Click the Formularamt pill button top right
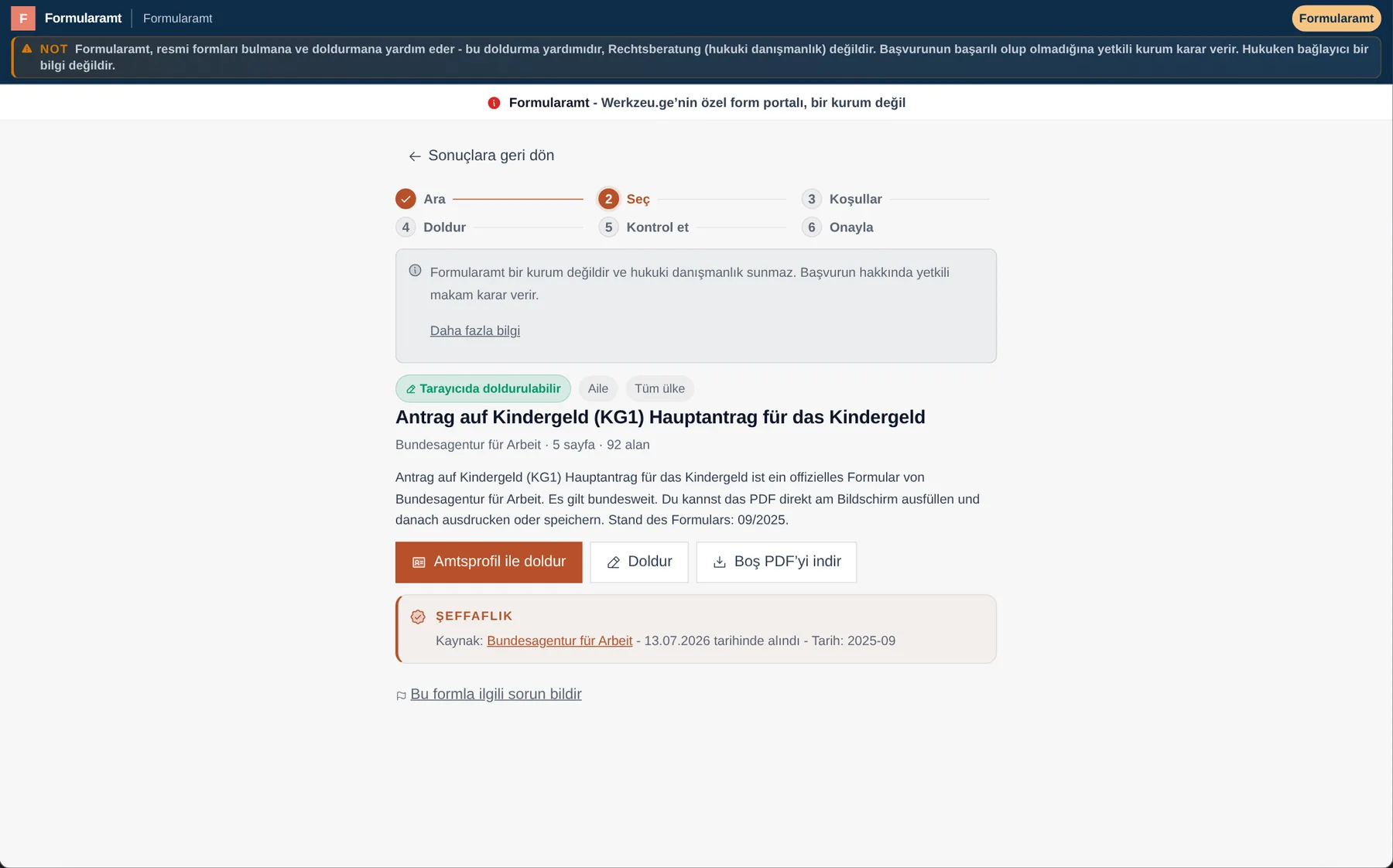Screen dimensions: 1393x868 tap(1336, 19)
